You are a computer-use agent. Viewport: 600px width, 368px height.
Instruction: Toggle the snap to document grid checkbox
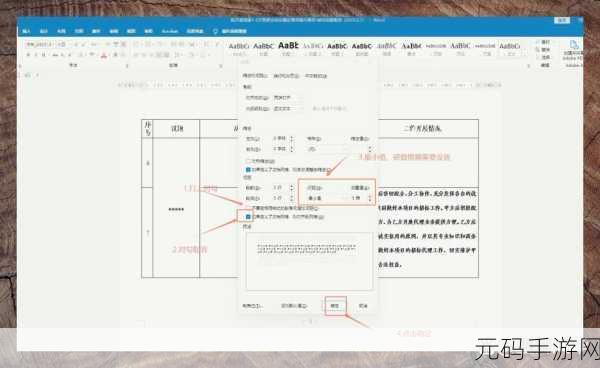(x=248, y=217)
